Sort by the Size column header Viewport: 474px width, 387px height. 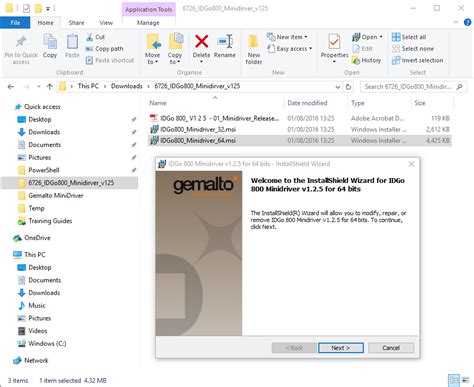[x=420, y=103]
